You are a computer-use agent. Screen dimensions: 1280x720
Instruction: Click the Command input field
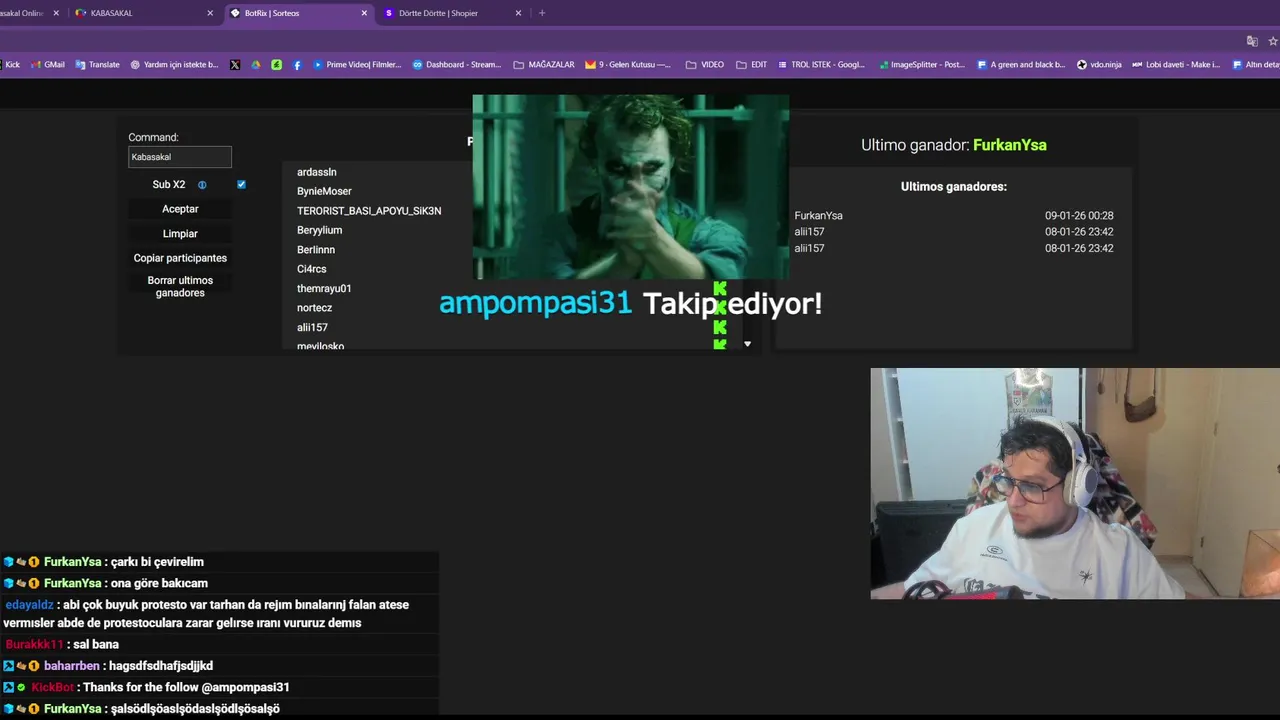pyautogui.click(x=180, y=157)
